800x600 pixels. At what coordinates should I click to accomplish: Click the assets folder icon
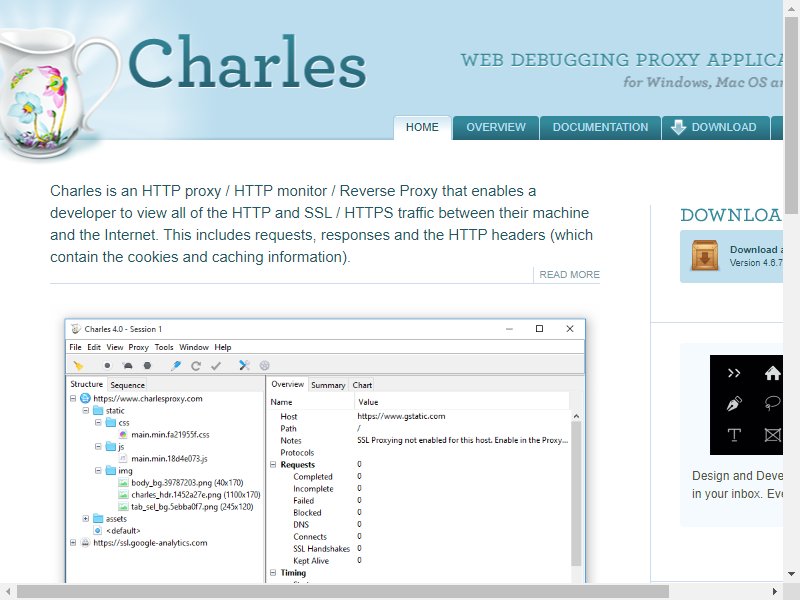pos(98,519)
